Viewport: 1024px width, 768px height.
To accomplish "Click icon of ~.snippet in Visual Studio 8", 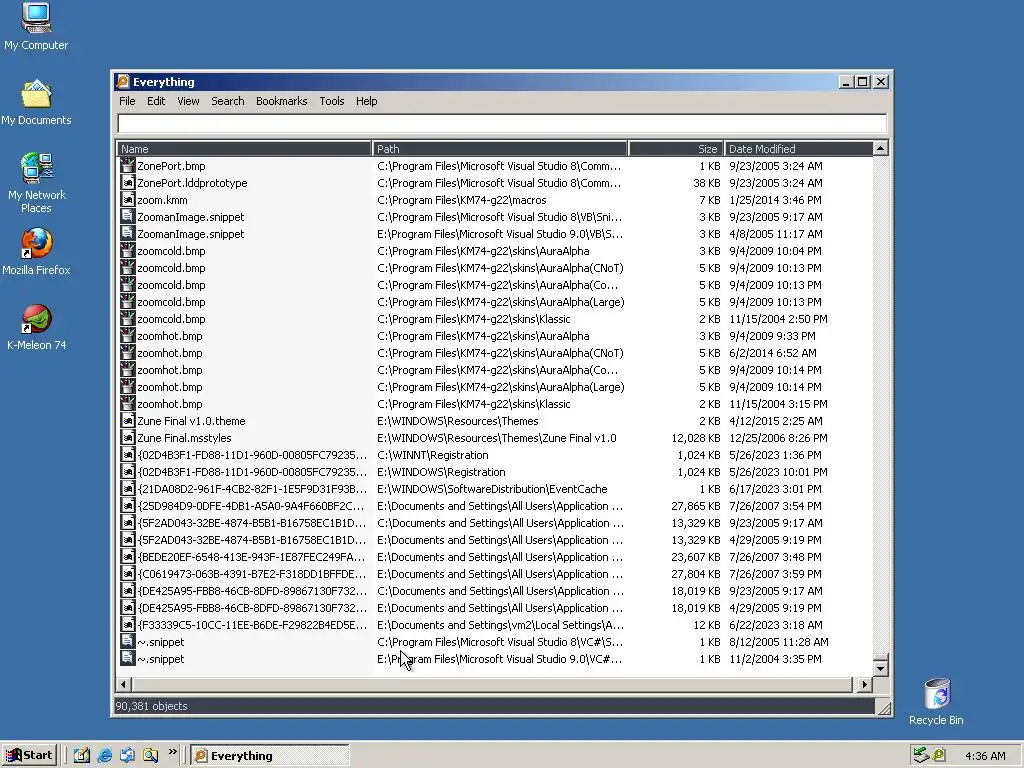I will click(128, 641).
